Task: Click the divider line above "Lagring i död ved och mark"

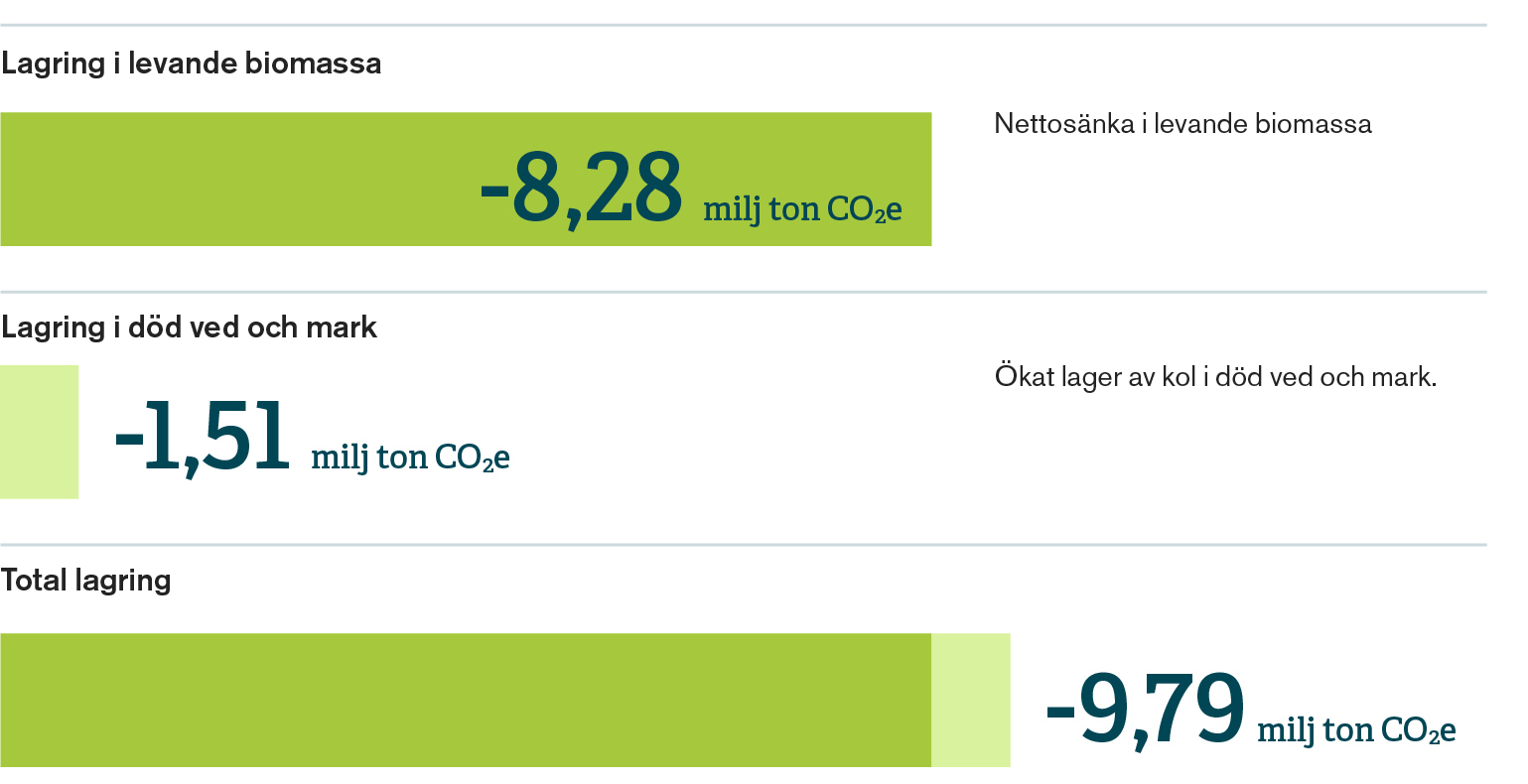Action: tap(743, 292)
